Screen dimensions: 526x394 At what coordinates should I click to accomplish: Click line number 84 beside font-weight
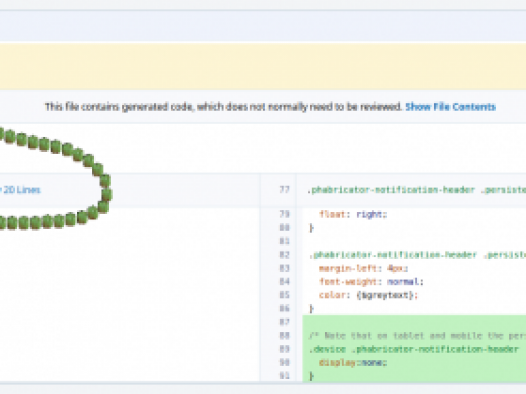pos(284,282)
